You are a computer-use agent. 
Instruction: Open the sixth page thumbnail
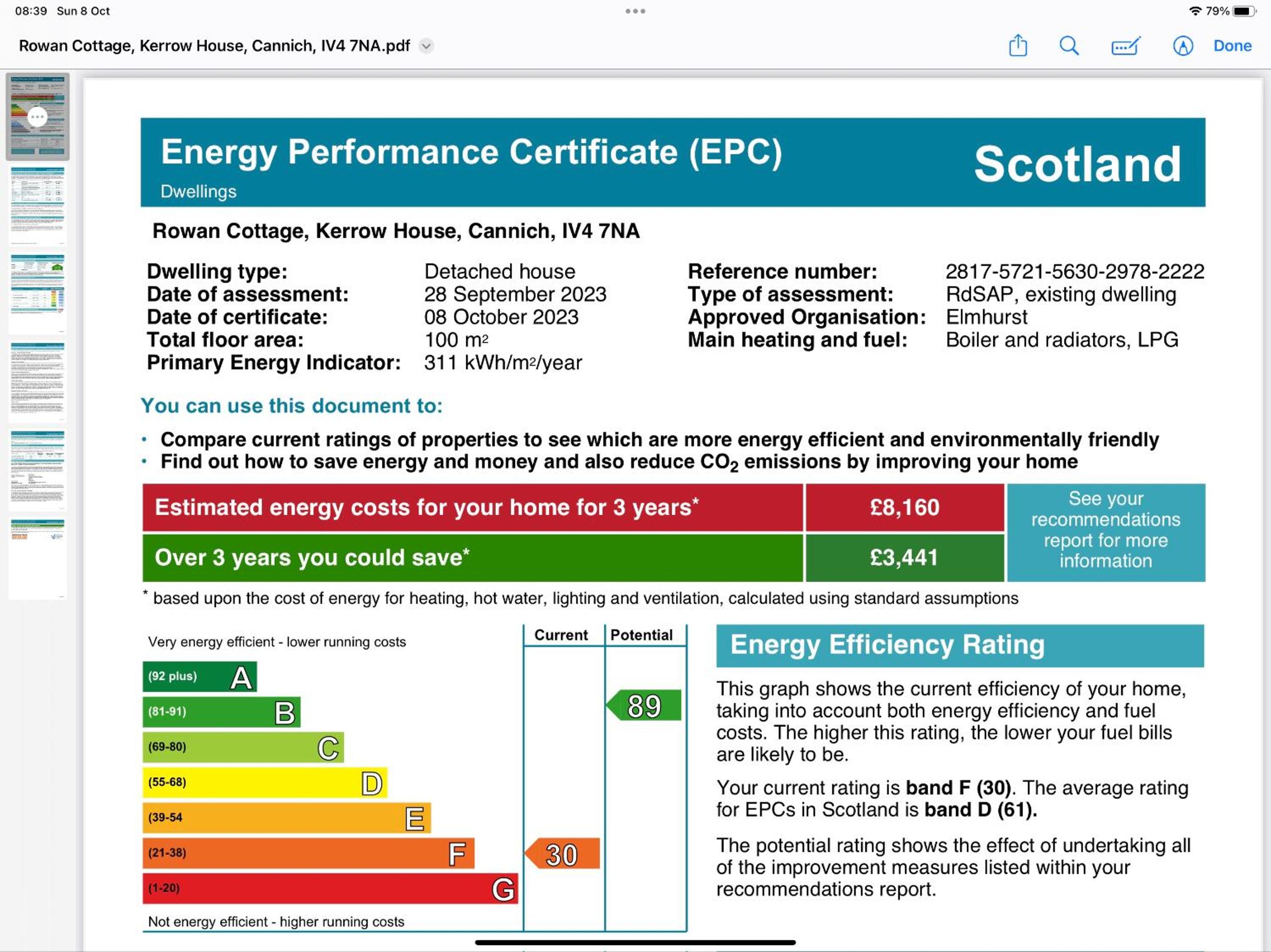(x=37, y=559)
